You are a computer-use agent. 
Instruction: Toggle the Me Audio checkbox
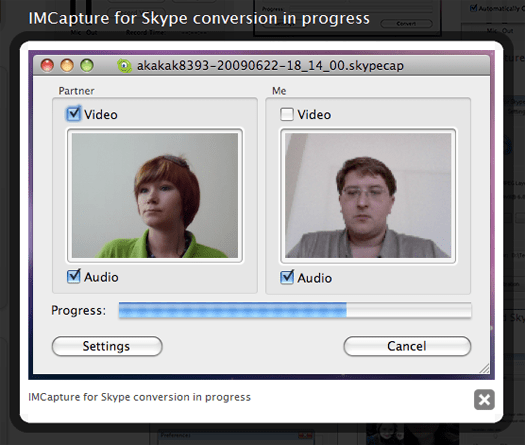click(287, 277)
